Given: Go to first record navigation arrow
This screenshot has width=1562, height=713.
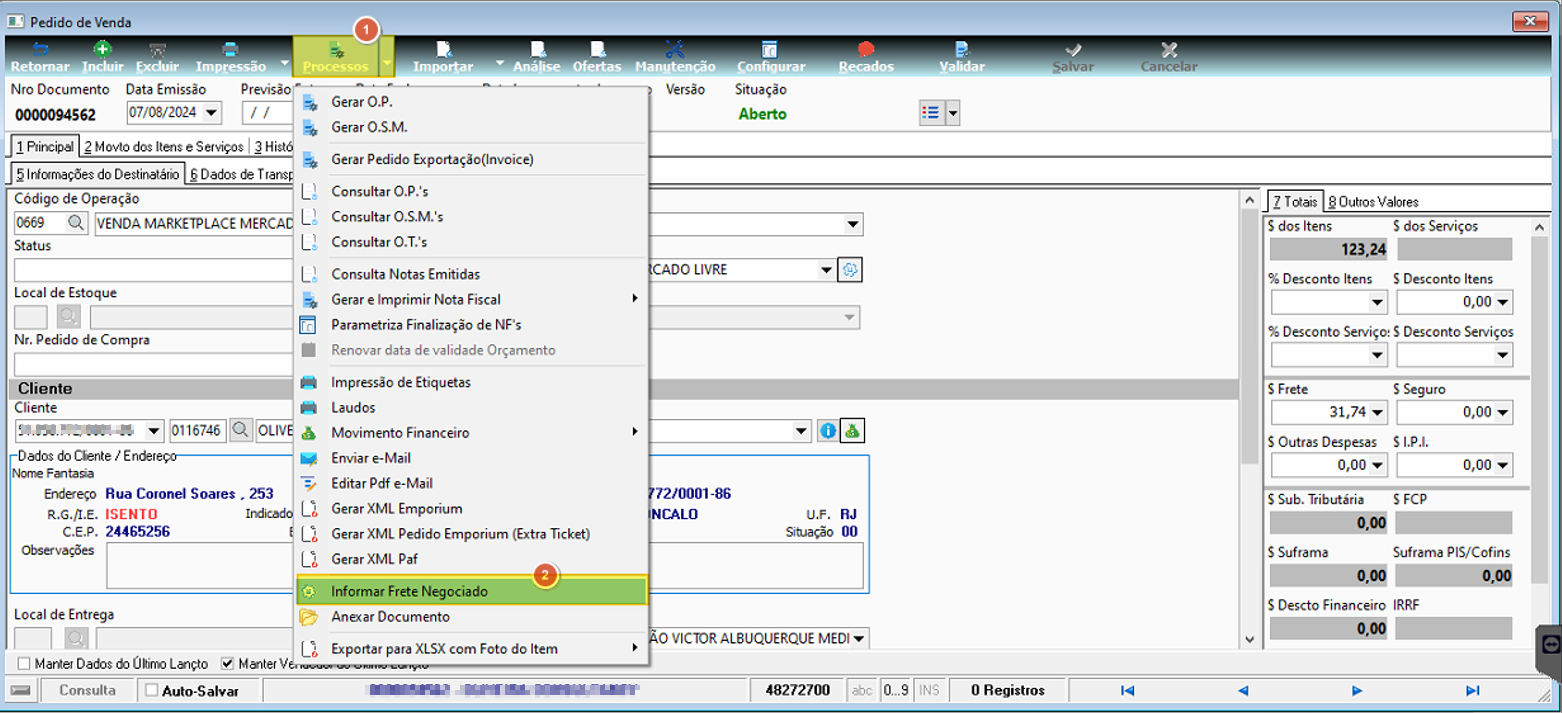Looking at the screenshot, I should pyautogui.click(x=1127, y=690).
